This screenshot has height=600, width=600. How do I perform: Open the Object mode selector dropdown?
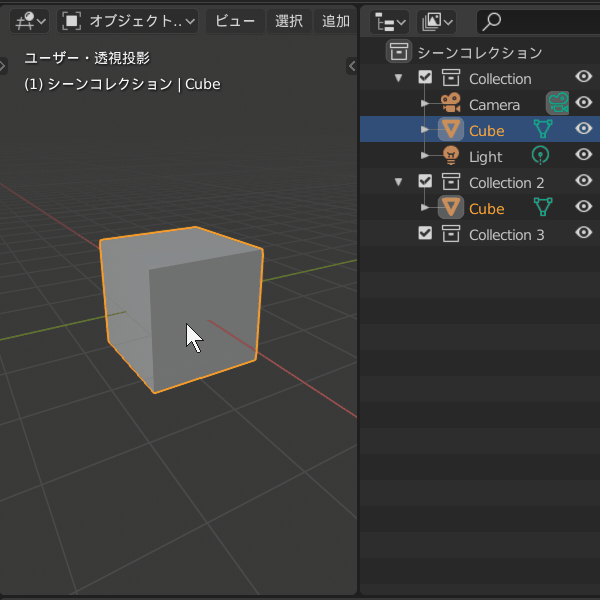[x=128, y=21]
